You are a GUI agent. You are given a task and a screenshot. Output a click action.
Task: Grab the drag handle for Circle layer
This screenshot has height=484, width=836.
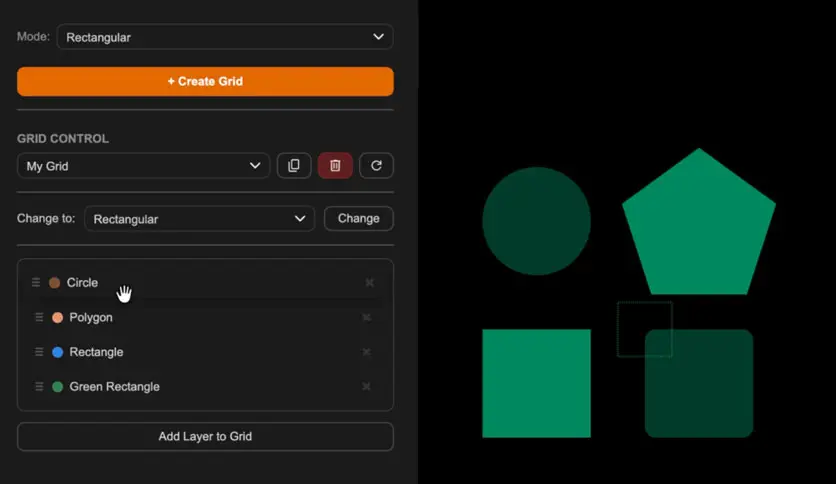[36, 283]
